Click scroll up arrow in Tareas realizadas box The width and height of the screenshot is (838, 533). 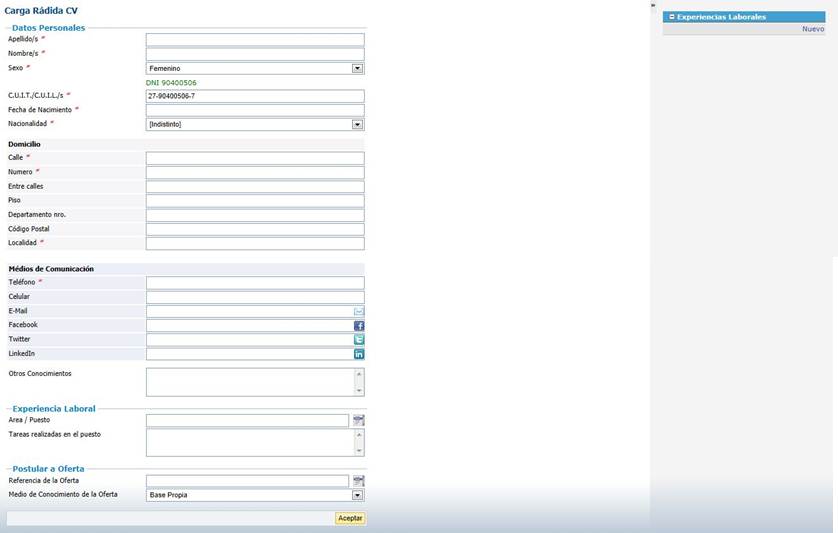[x=359, y=435]
